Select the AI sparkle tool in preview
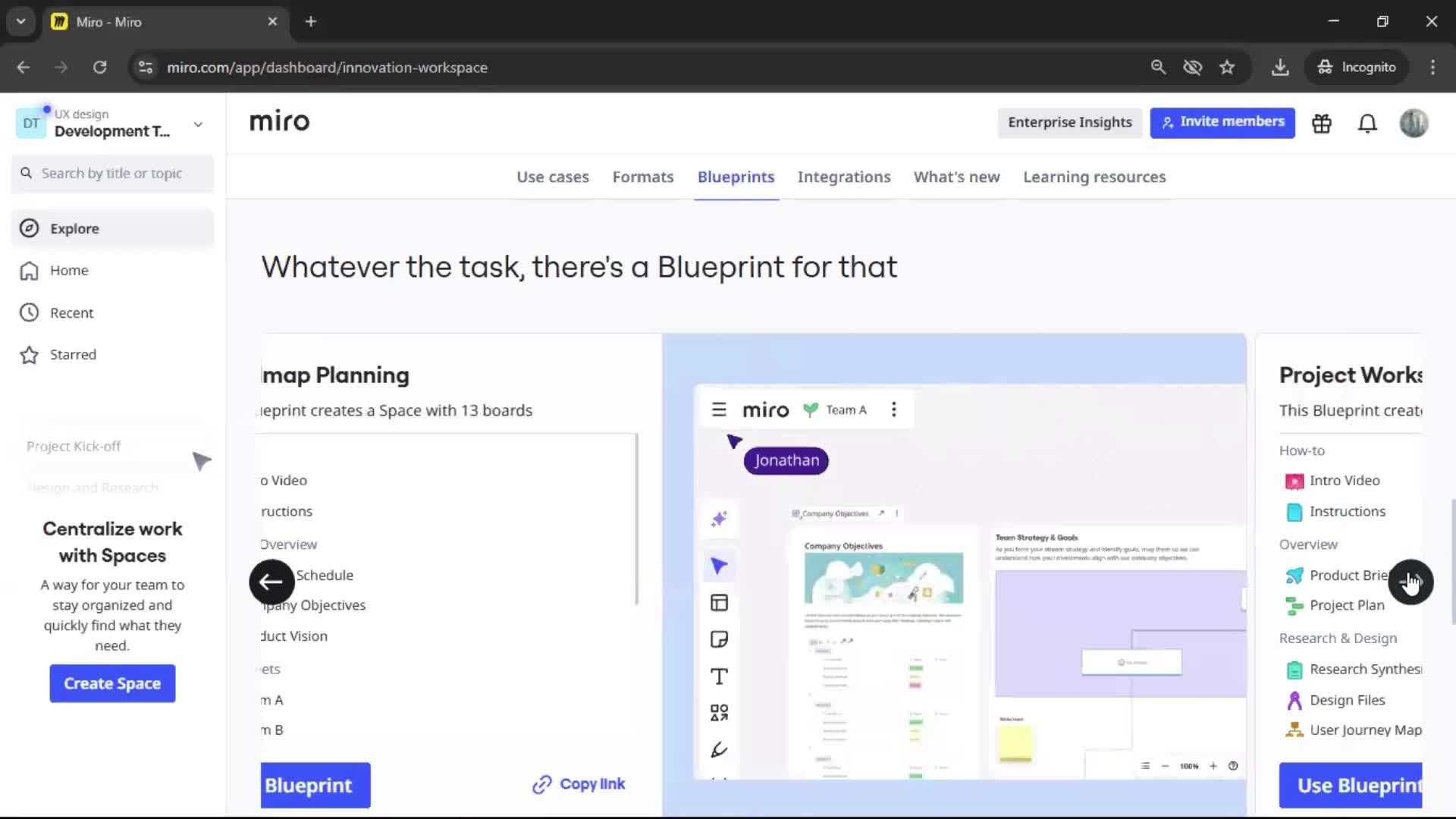Screen dimensions: 1456x819 719,519
